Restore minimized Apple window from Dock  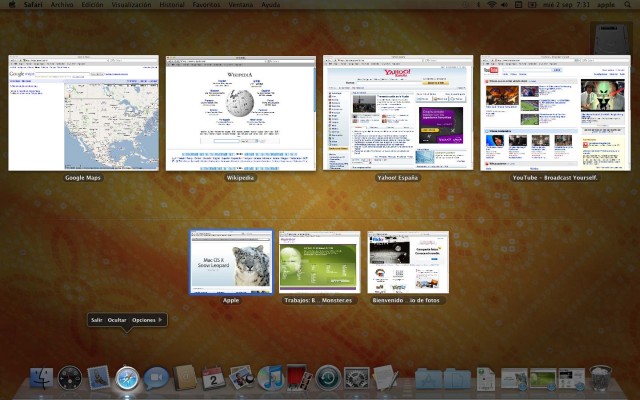click(514, 378)
